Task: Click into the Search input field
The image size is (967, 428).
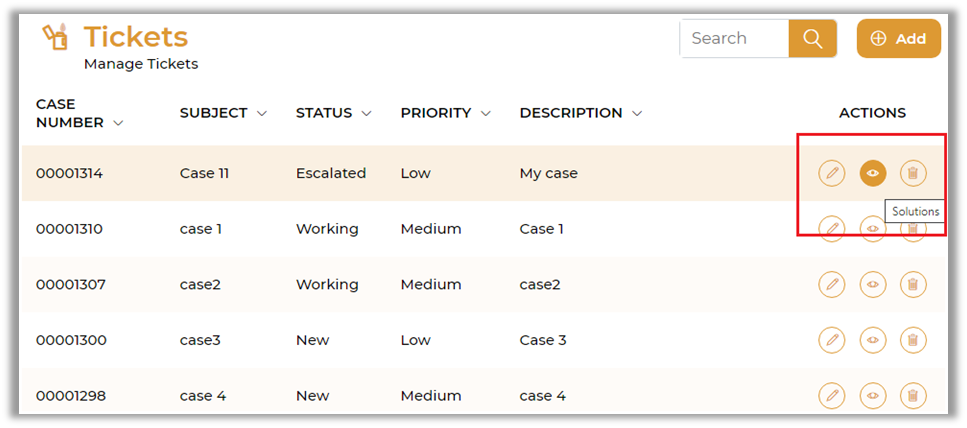Action: [x=733, y=39]
